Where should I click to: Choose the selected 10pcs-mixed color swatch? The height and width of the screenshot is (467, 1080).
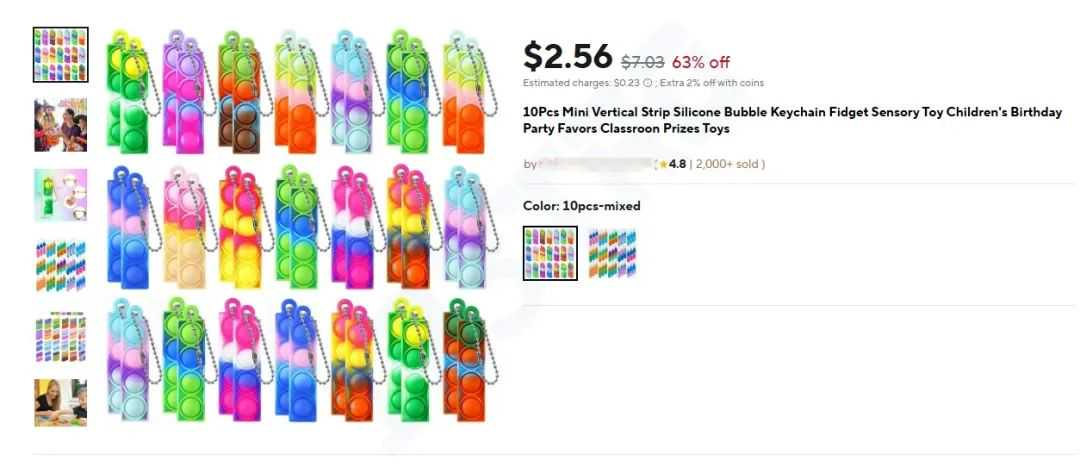pos(550,253)
